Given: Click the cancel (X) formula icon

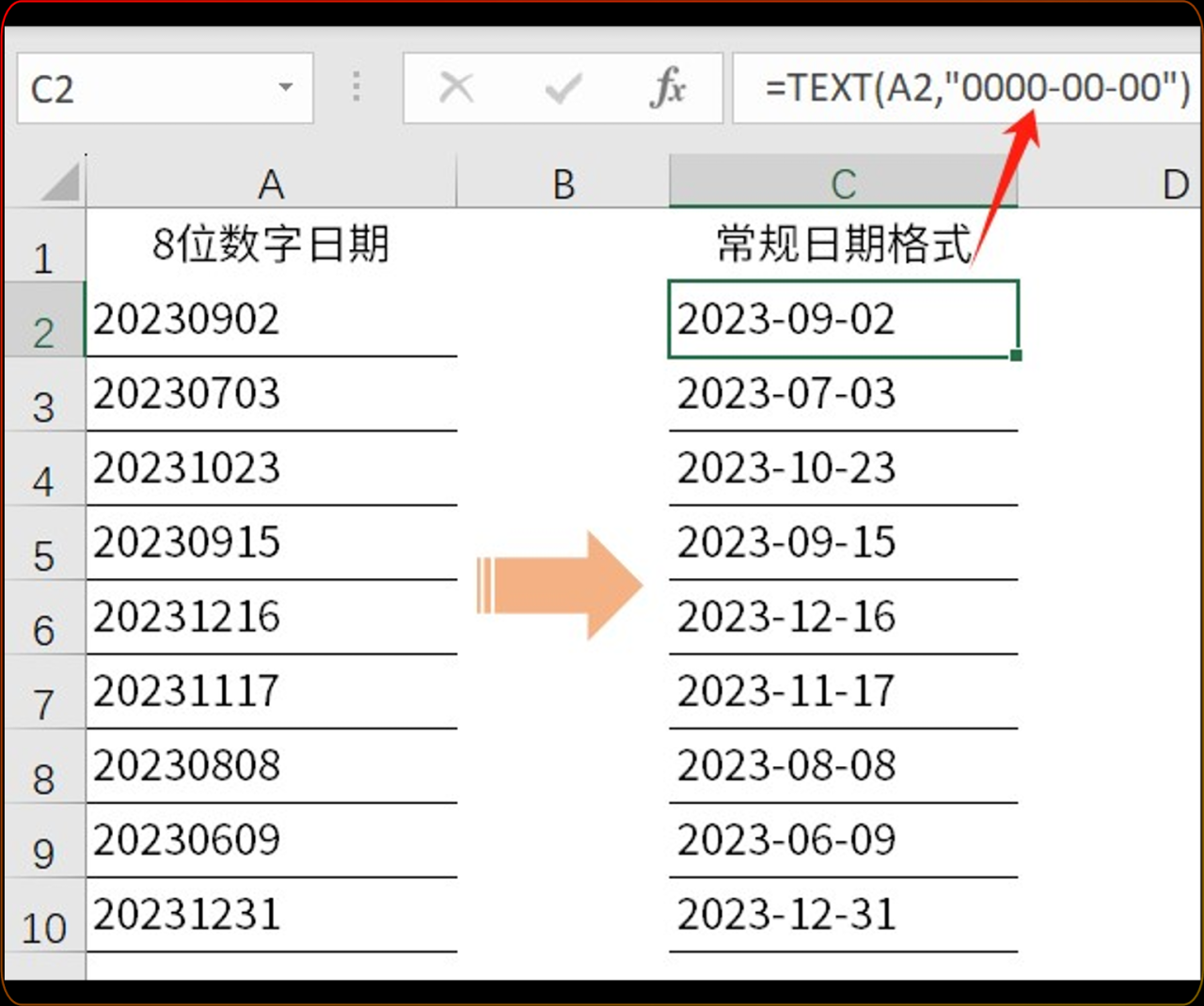Looking at the screenshot, I should point(456,88).
